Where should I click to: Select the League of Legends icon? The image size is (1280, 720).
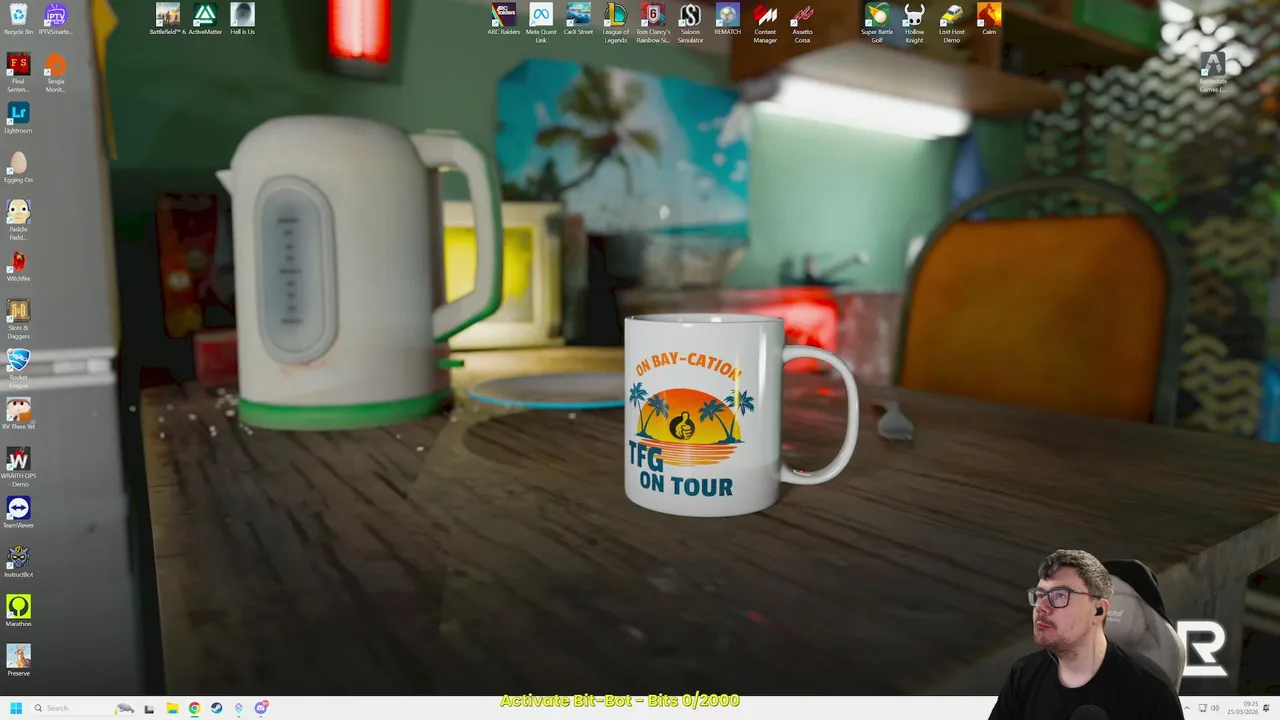pyautogui.click(x=616, y=24)
